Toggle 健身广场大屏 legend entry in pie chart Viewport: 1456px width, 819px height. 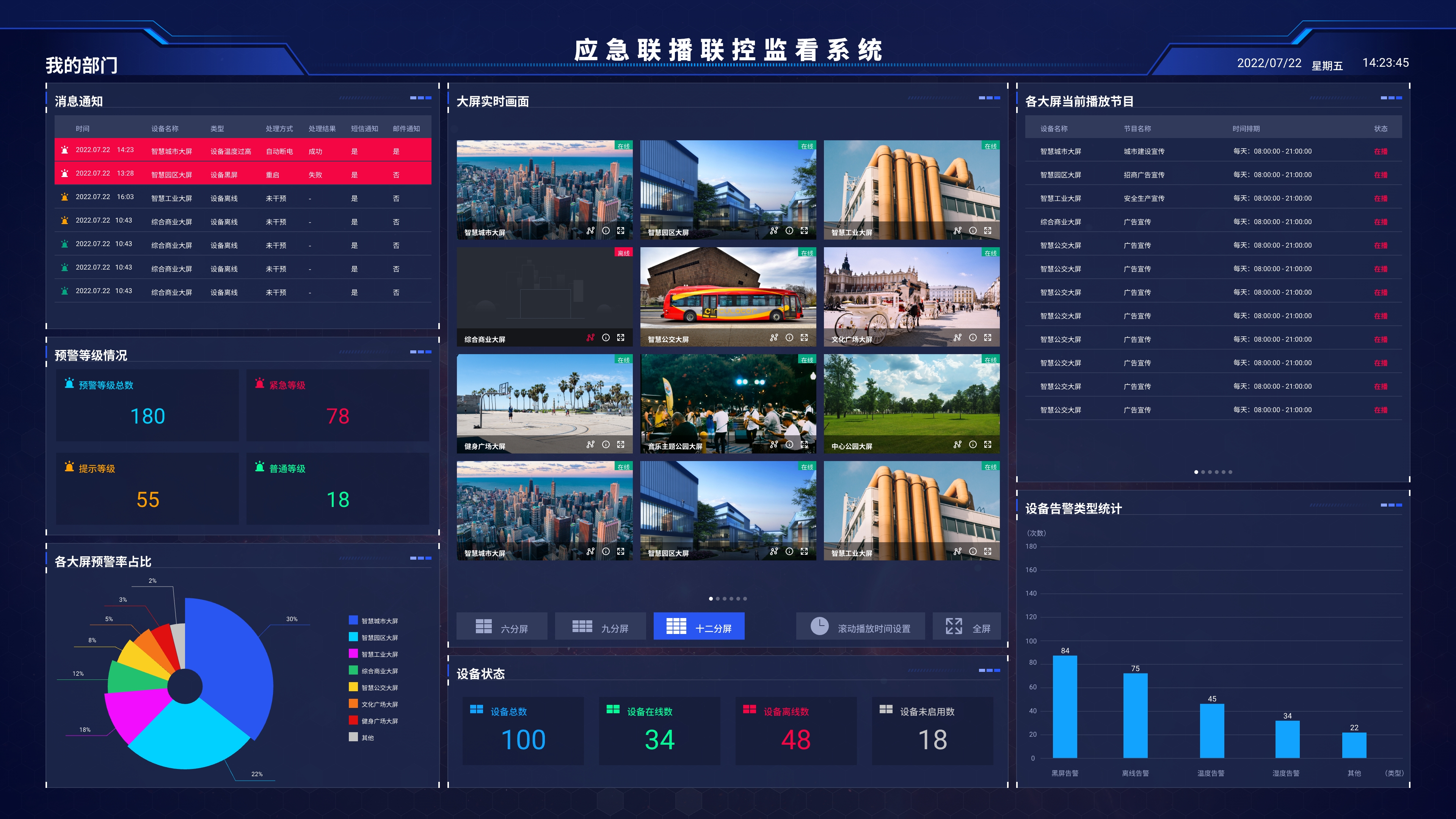click(373, 721)
